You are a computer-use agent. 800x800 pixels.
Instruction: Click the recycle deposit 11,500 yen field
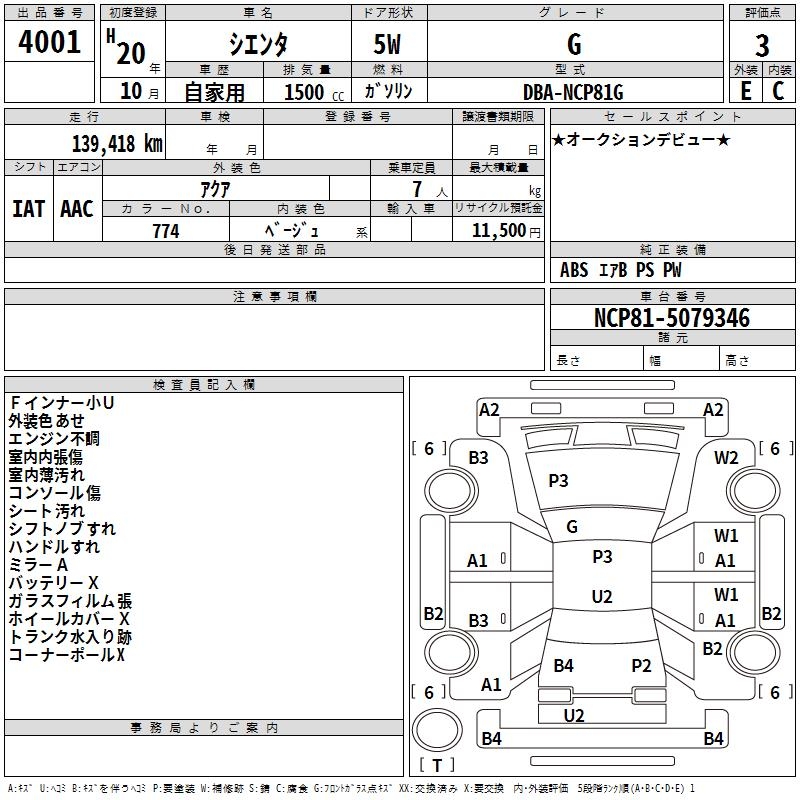click(x=498, y=230)
